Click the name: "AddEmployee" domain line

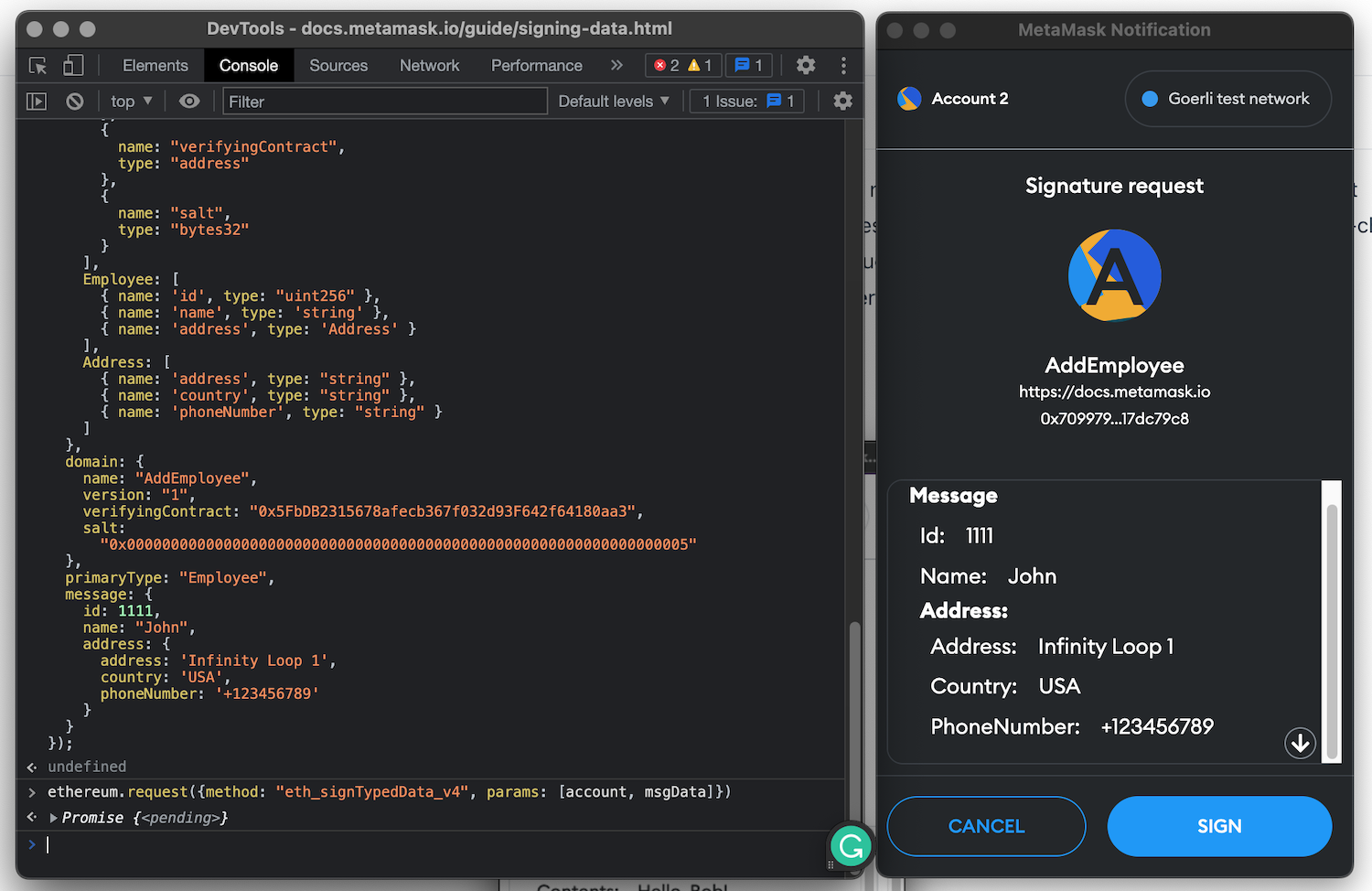click(169, 478)
